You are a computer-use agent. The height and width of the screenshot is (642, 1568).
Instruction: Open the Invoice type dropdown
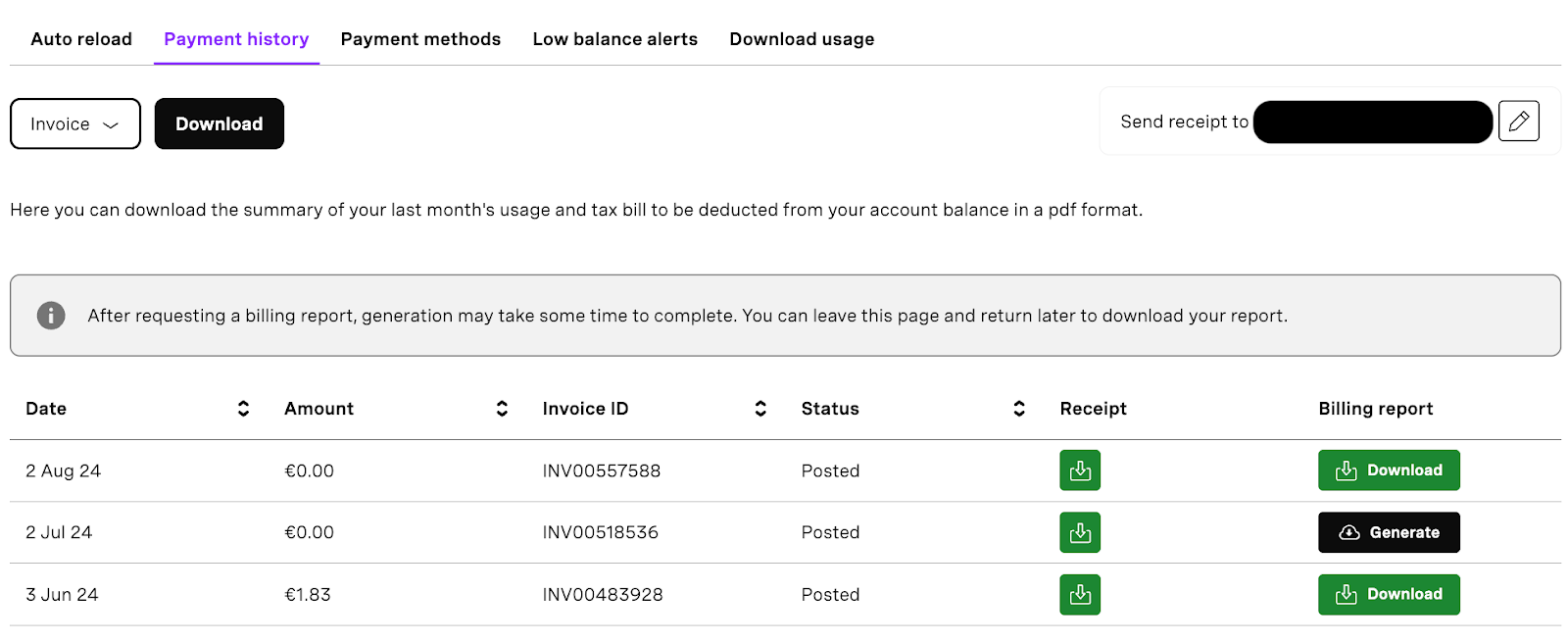[x=75, y=123]
